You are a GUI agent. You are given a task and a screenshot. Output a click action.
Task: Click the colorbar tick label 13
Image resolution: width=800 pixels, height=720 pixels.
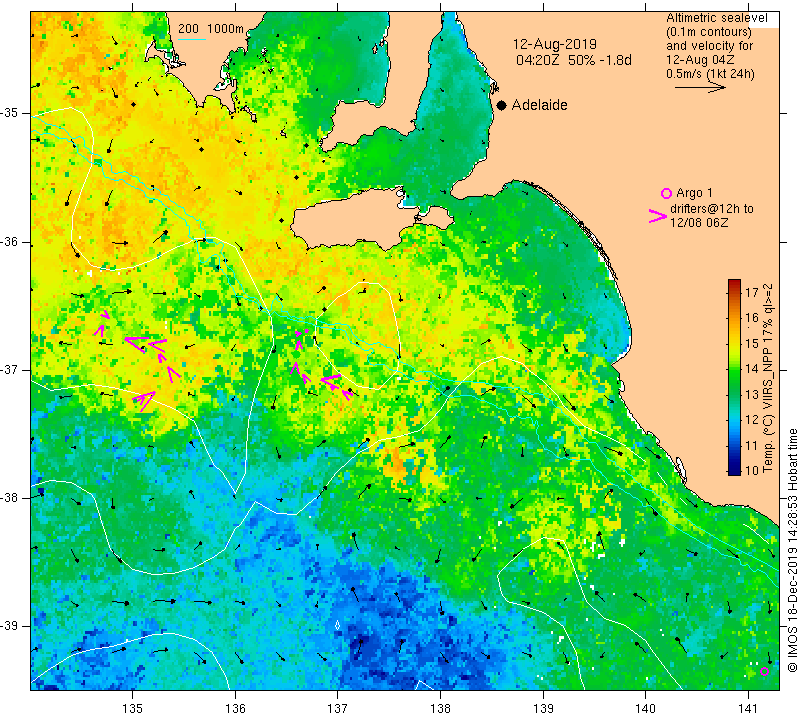[x=752, y=394]
